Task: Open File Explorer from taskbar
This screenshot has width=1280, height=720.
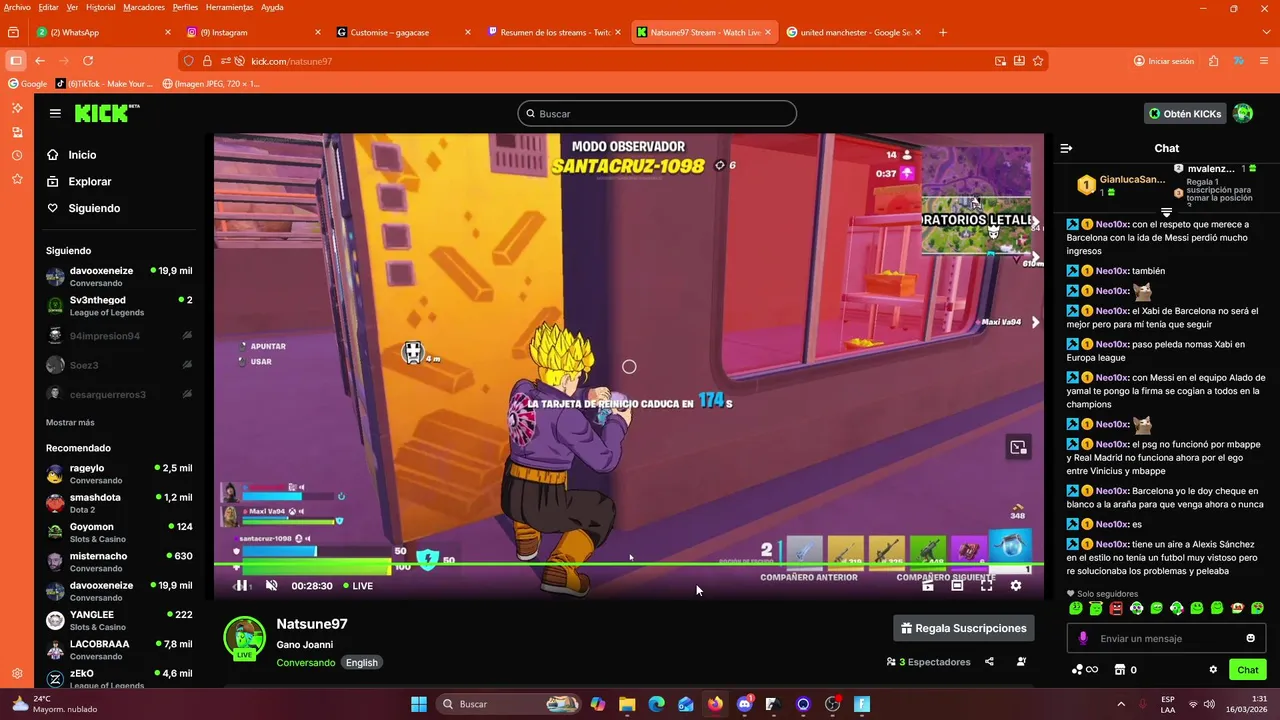Action: tap(627, 704)
